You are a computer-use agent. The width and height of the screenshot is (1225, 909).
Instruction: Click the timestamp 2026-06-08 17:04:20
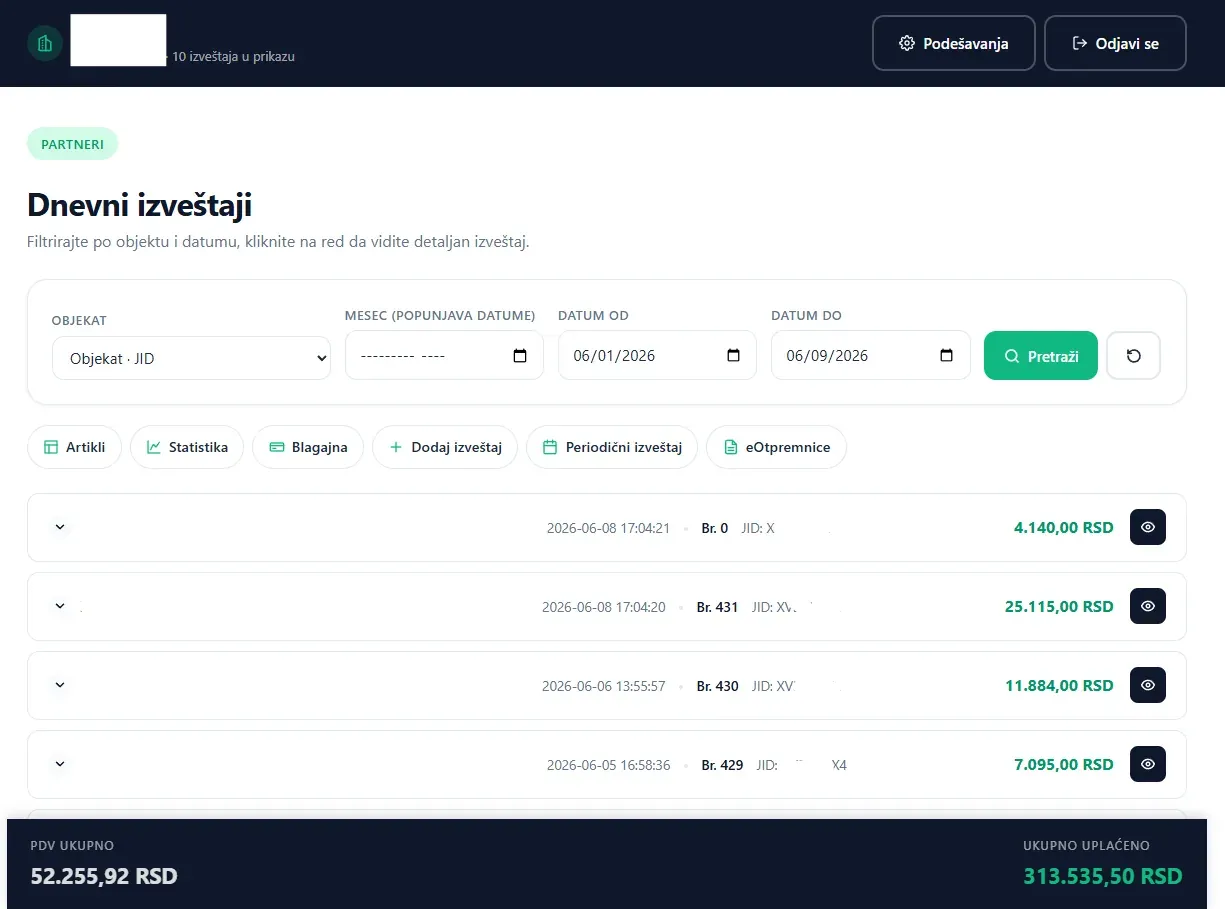(604, 607)
